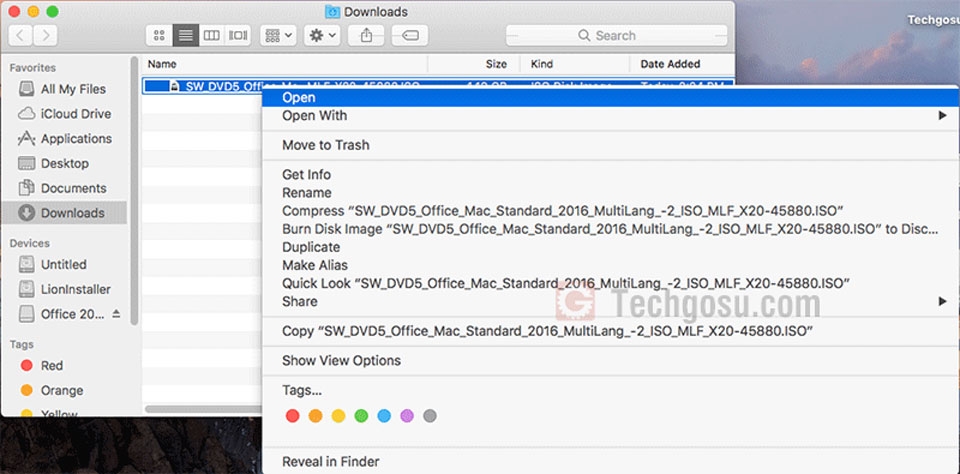
Task: Click the Downloads arrow icon in sidebar
Action: [x=26, y=213]
